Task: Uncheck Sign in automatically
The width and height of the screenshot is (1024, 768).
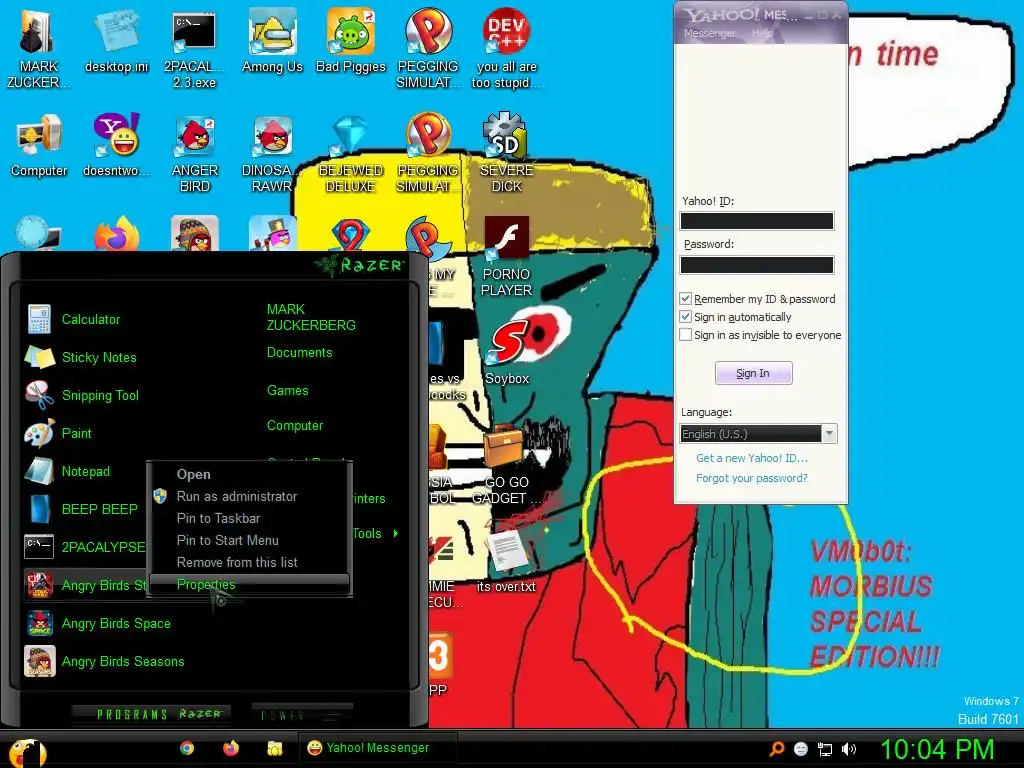Action: pos(685,317)
